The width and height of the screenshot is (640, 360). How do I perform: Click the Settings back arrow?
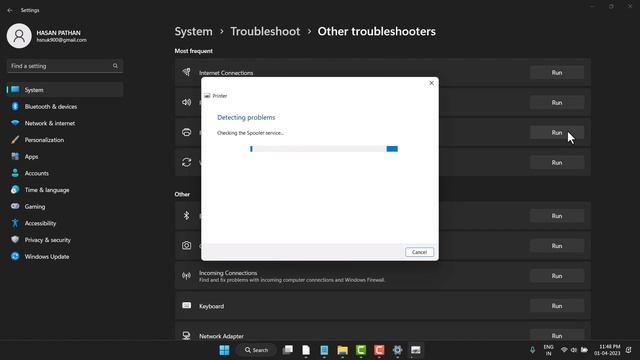[10, 10]
